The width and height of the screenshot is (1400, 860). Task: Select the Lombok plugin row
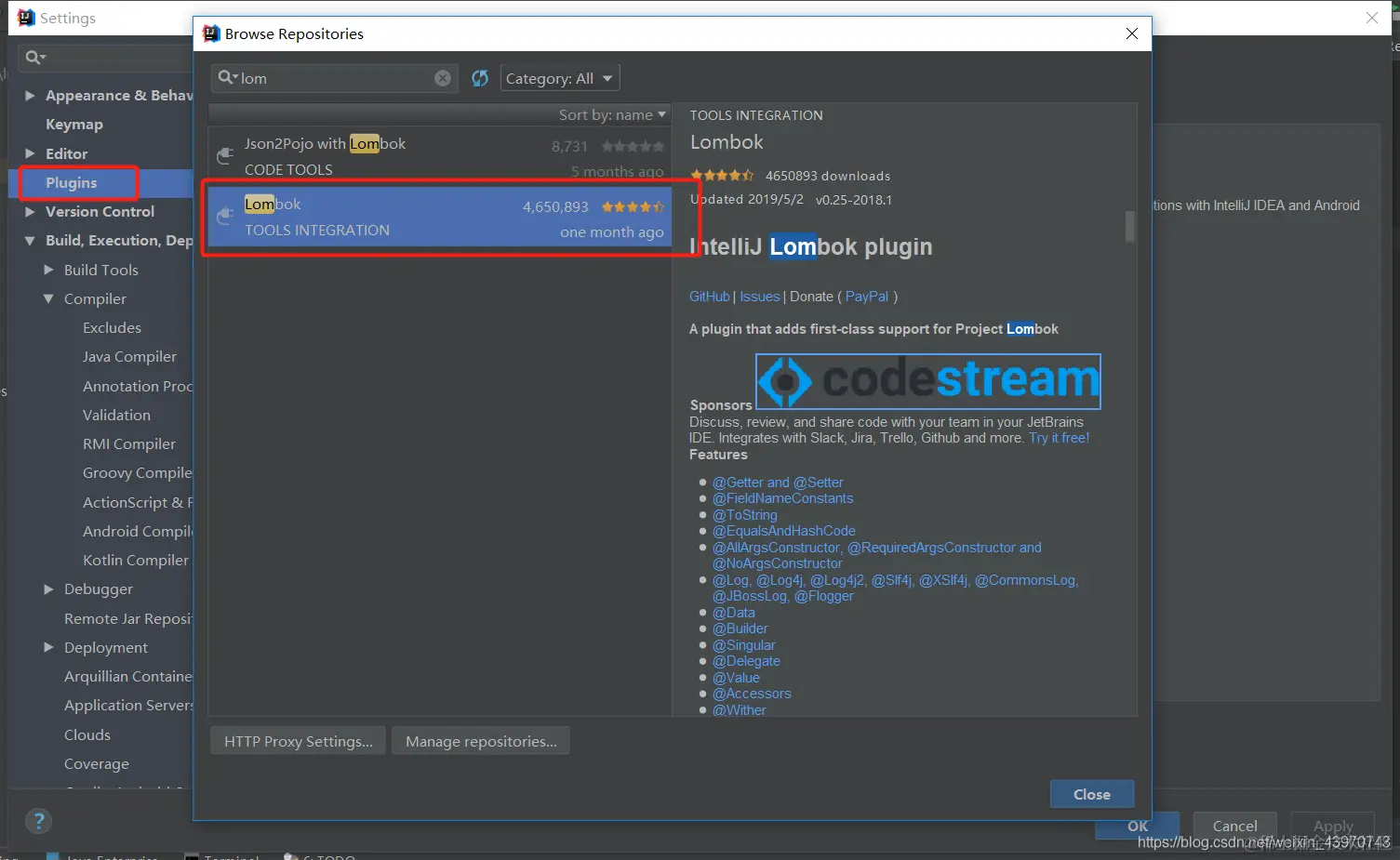pyautogui.click(x=439, y=217)
